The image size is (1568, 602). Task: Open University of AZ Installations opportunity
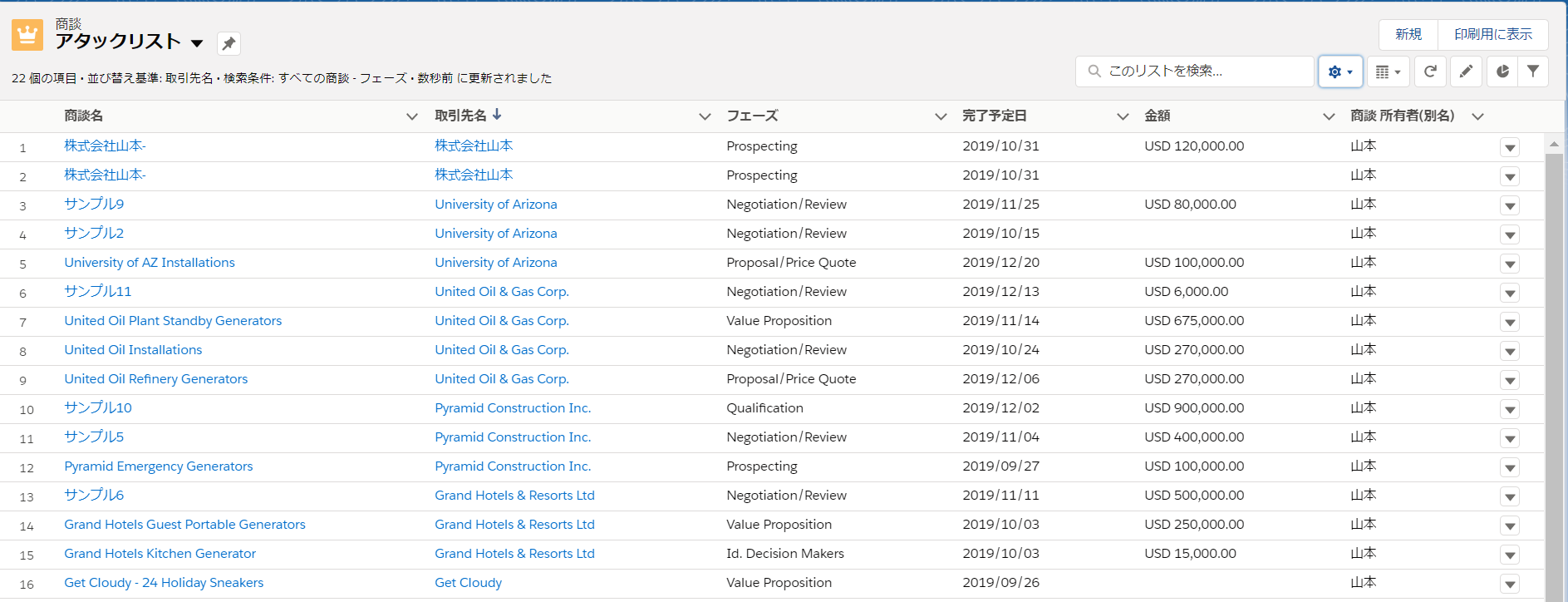click(x=150, y=262)
